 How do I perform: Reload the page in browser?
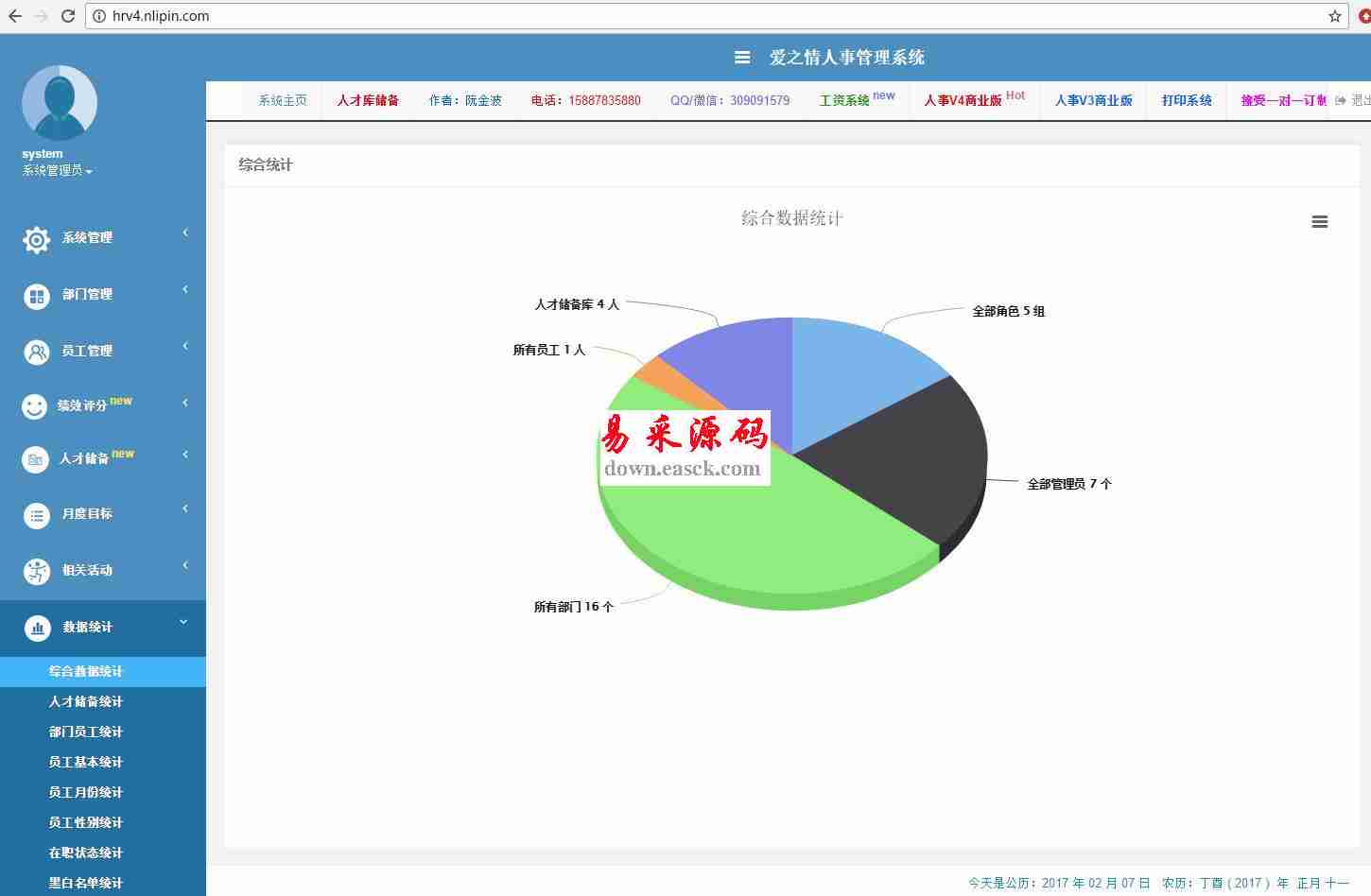point(68,16)
